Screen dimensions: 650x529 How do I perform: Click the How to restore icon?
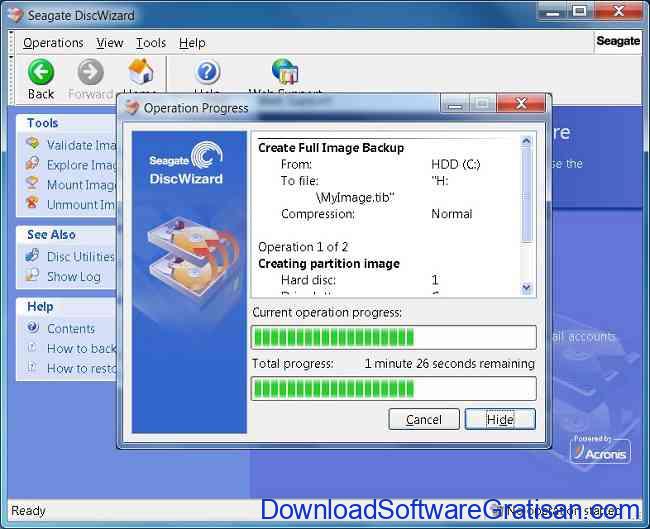tap(32, 367)
